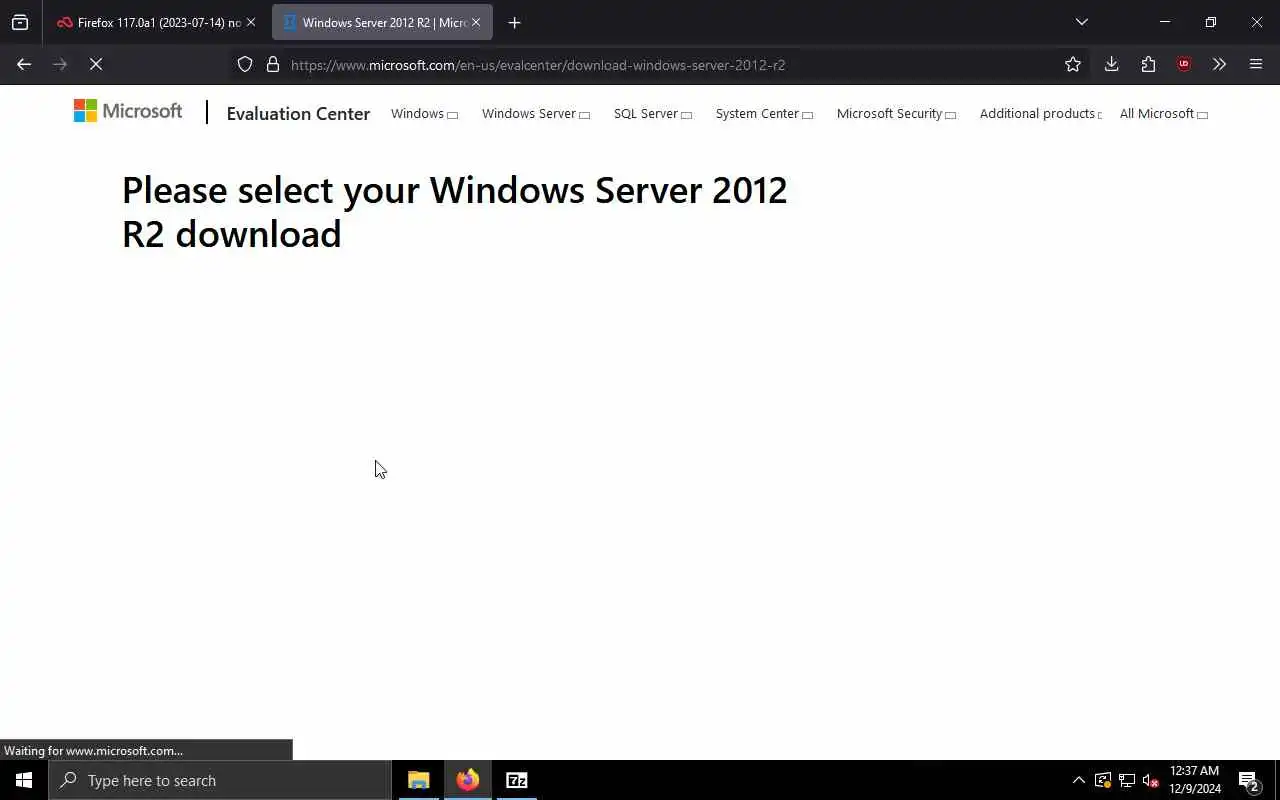The image size is (1280, 800).
Task: Open the clock and date flyout
Action: click(x=1195, y=780)
